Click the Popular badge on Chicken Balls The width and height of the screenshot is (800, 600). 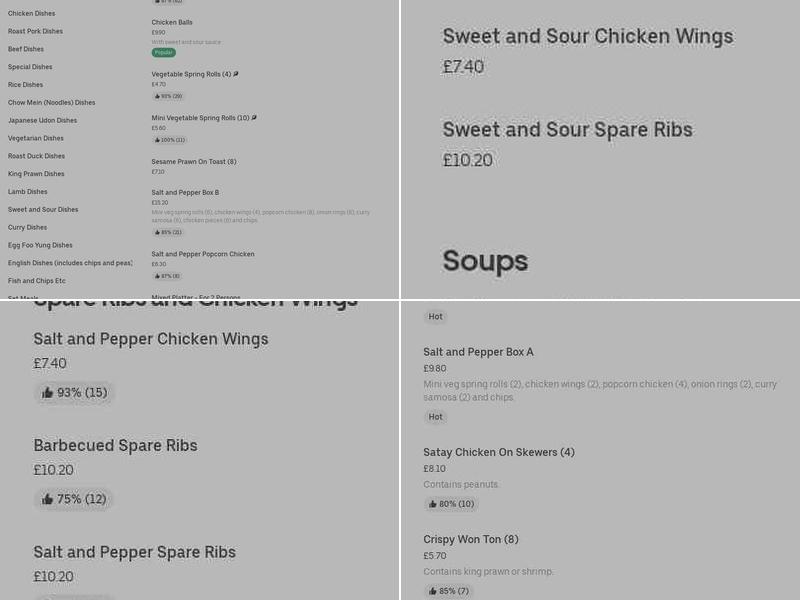pyautogui.click(x=163, y=51)
